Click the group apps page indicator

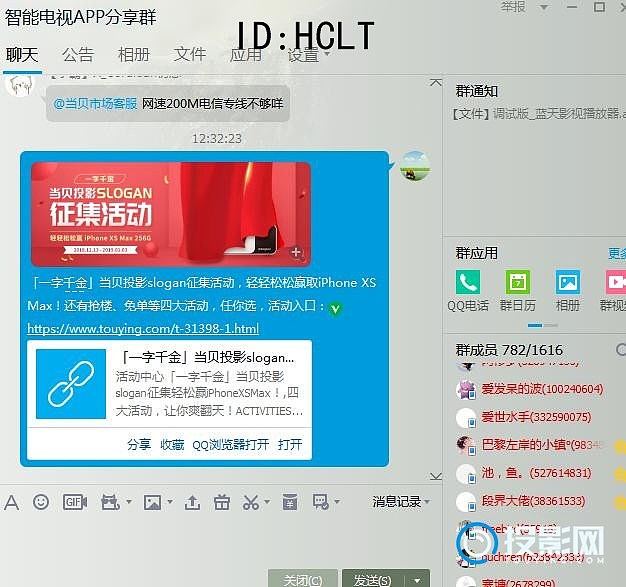point(543,325)
